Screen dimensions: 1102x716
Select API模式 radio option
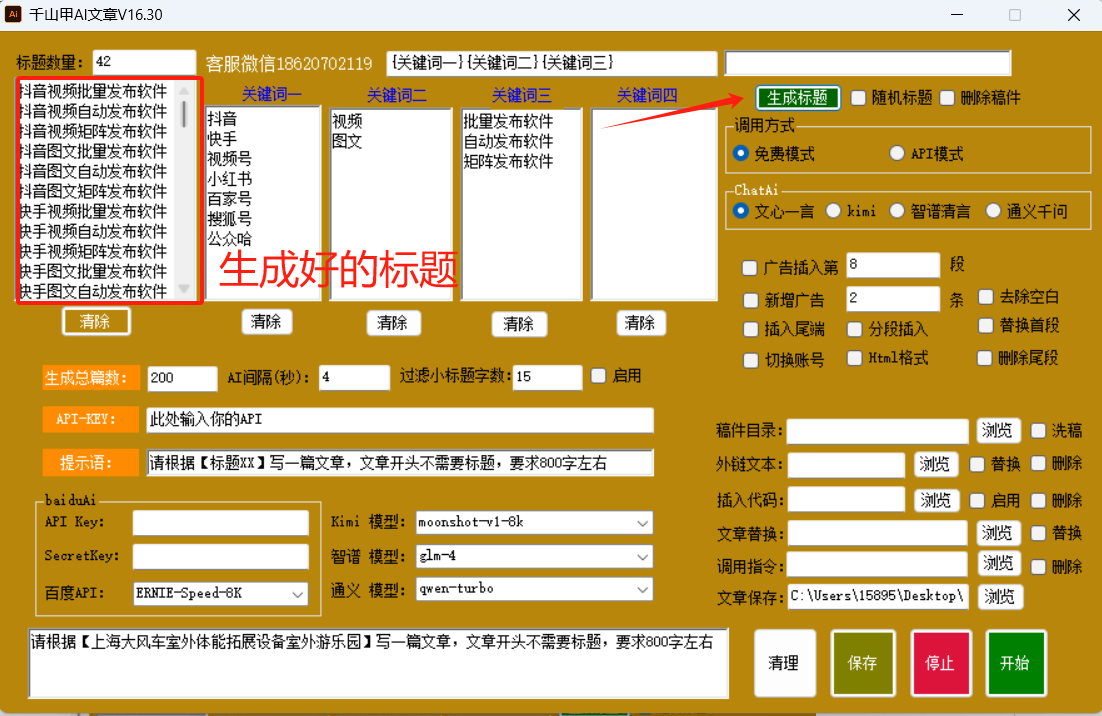897,152
